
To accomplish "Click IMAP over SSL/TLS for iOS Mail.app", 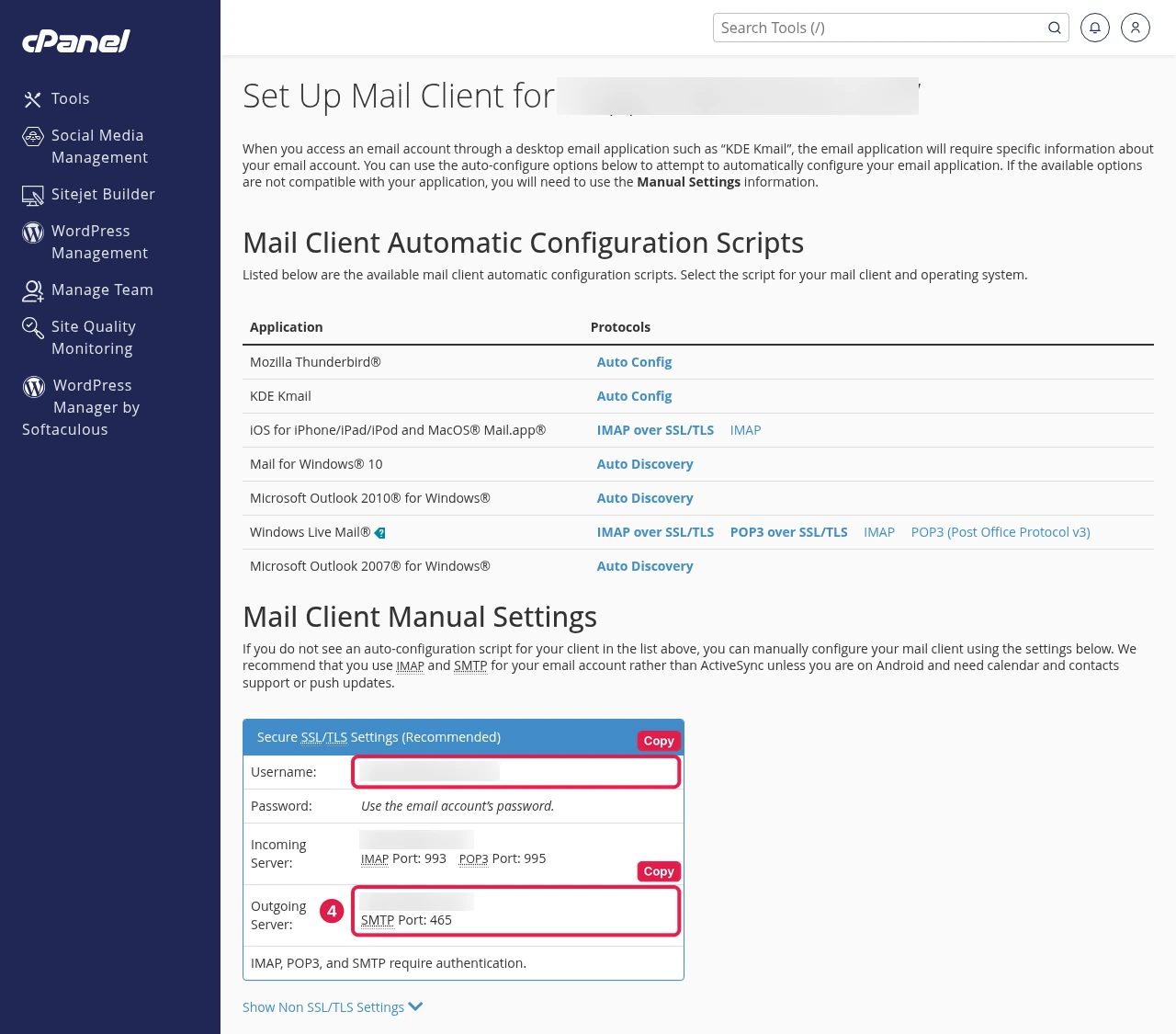I will point(655,430).
